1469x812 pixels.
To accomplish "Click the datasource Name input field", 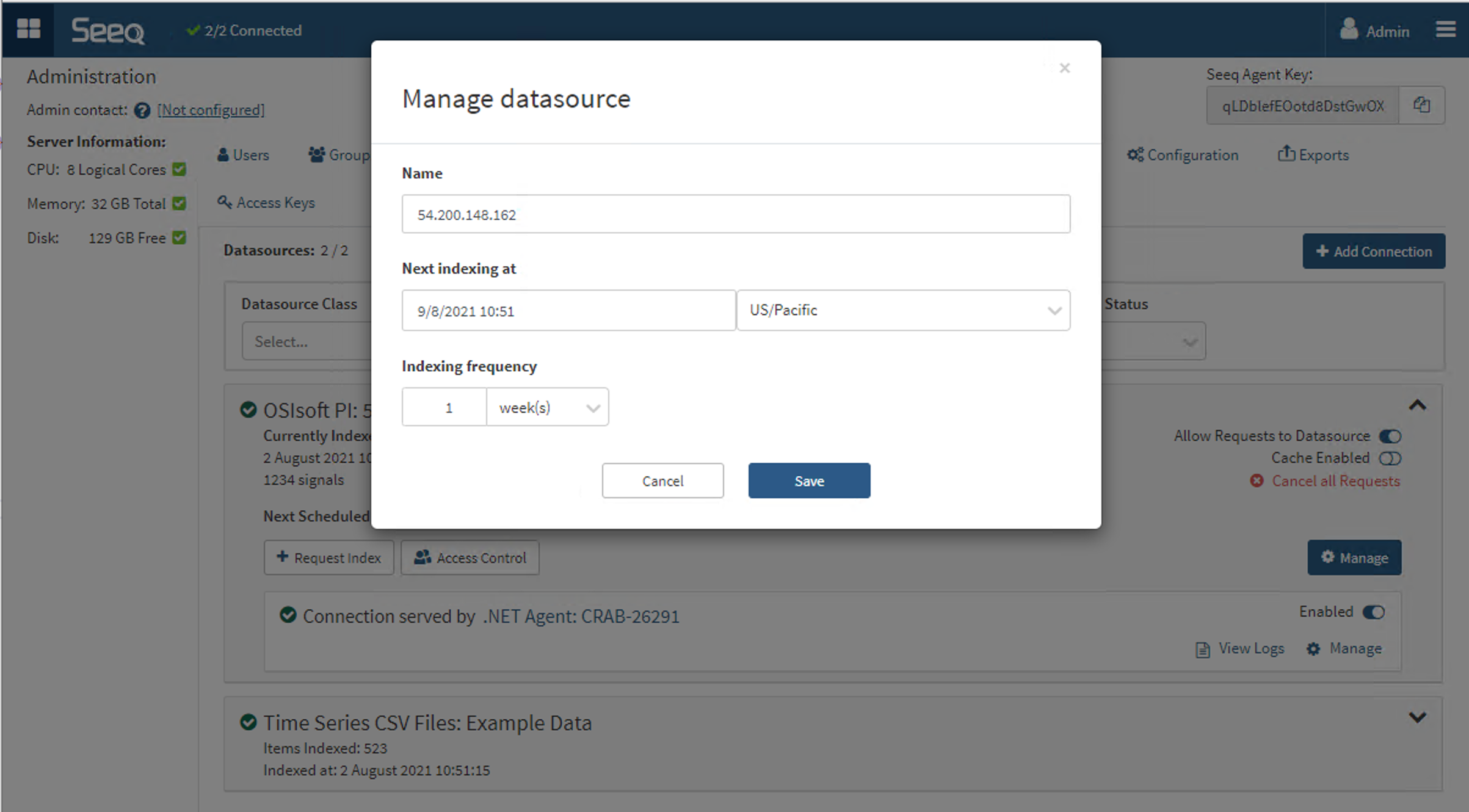I will click(735, 214).
